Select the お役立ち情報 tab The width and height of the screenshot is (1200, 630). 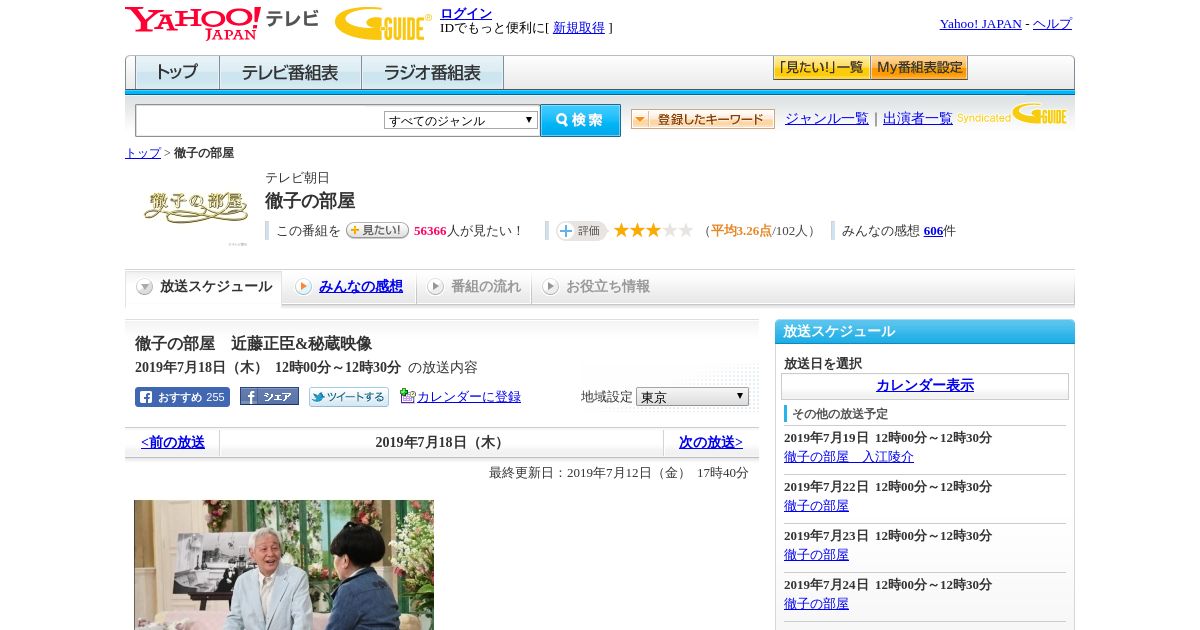596,287
